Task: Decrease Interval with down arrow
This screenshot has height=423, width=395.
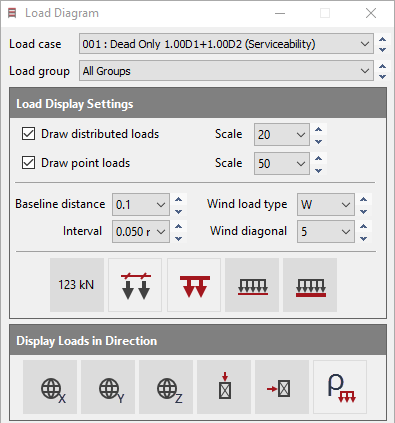Action: pyautogui.click(x=179, y=239)
